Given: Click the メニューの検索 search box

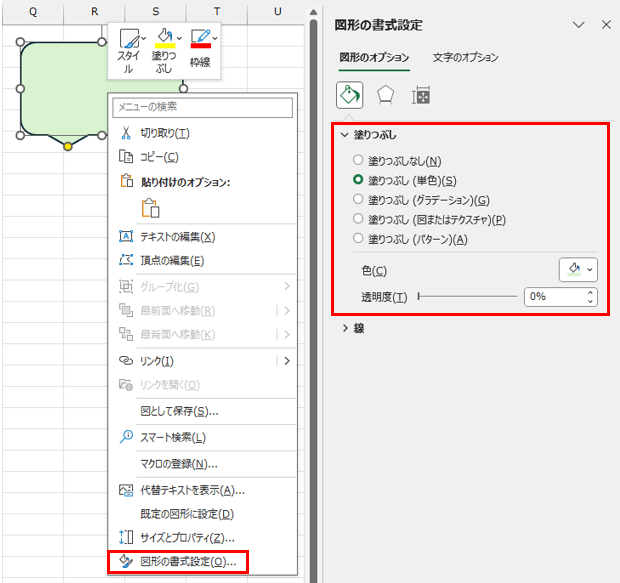Looking at the screenshot, I should pos(202,107).
